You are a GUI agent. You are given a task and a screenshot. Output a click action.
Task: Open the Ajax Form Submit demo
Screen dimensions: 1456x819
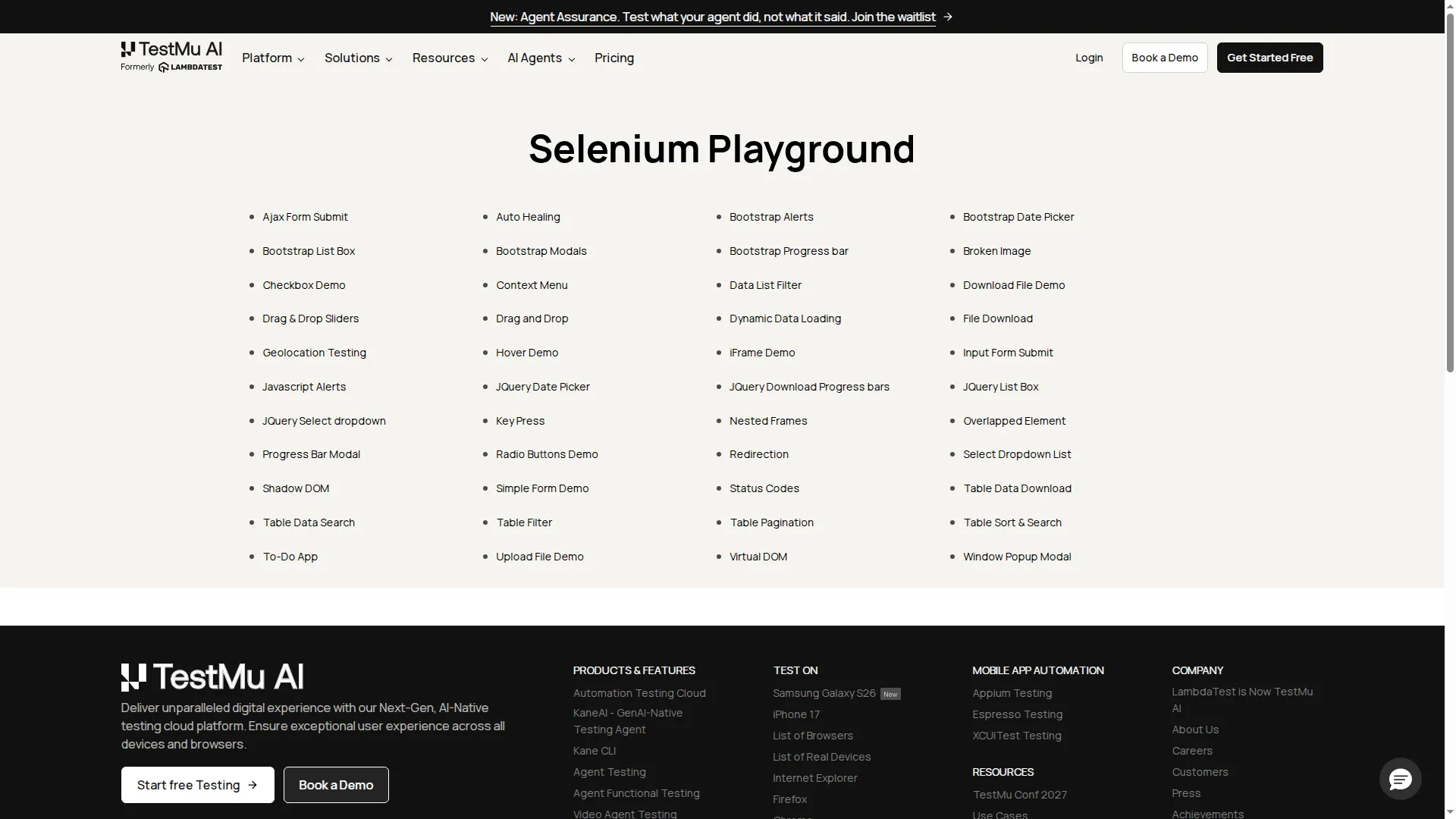tap(305, 217)
